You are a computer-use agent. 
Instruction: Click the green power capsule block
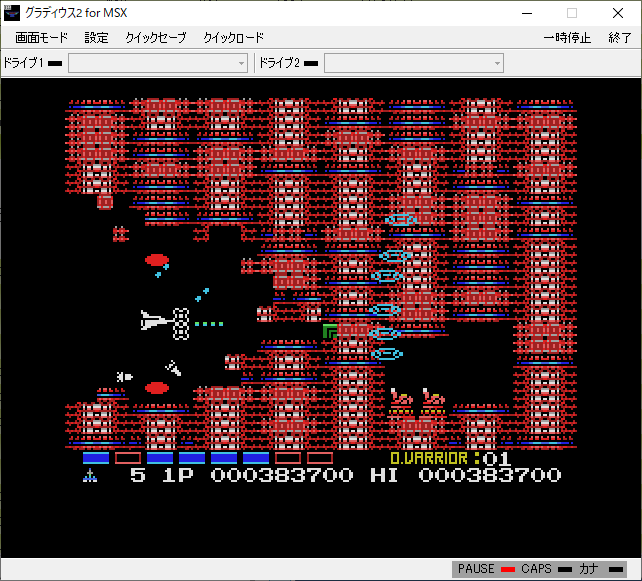[330, 331]
